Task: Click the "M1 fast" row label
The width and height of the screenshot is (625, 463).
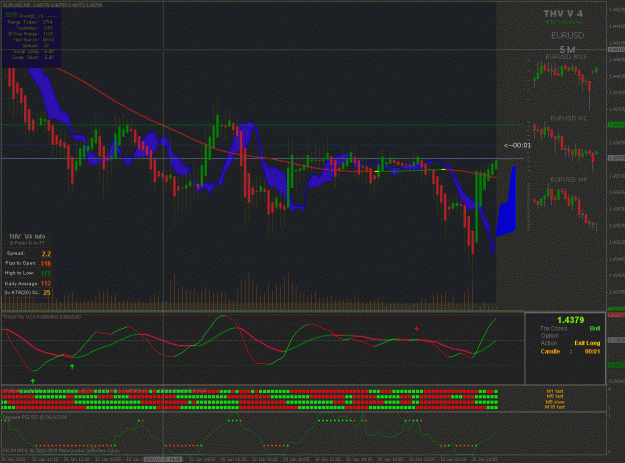Action: (x=555, y=392)
